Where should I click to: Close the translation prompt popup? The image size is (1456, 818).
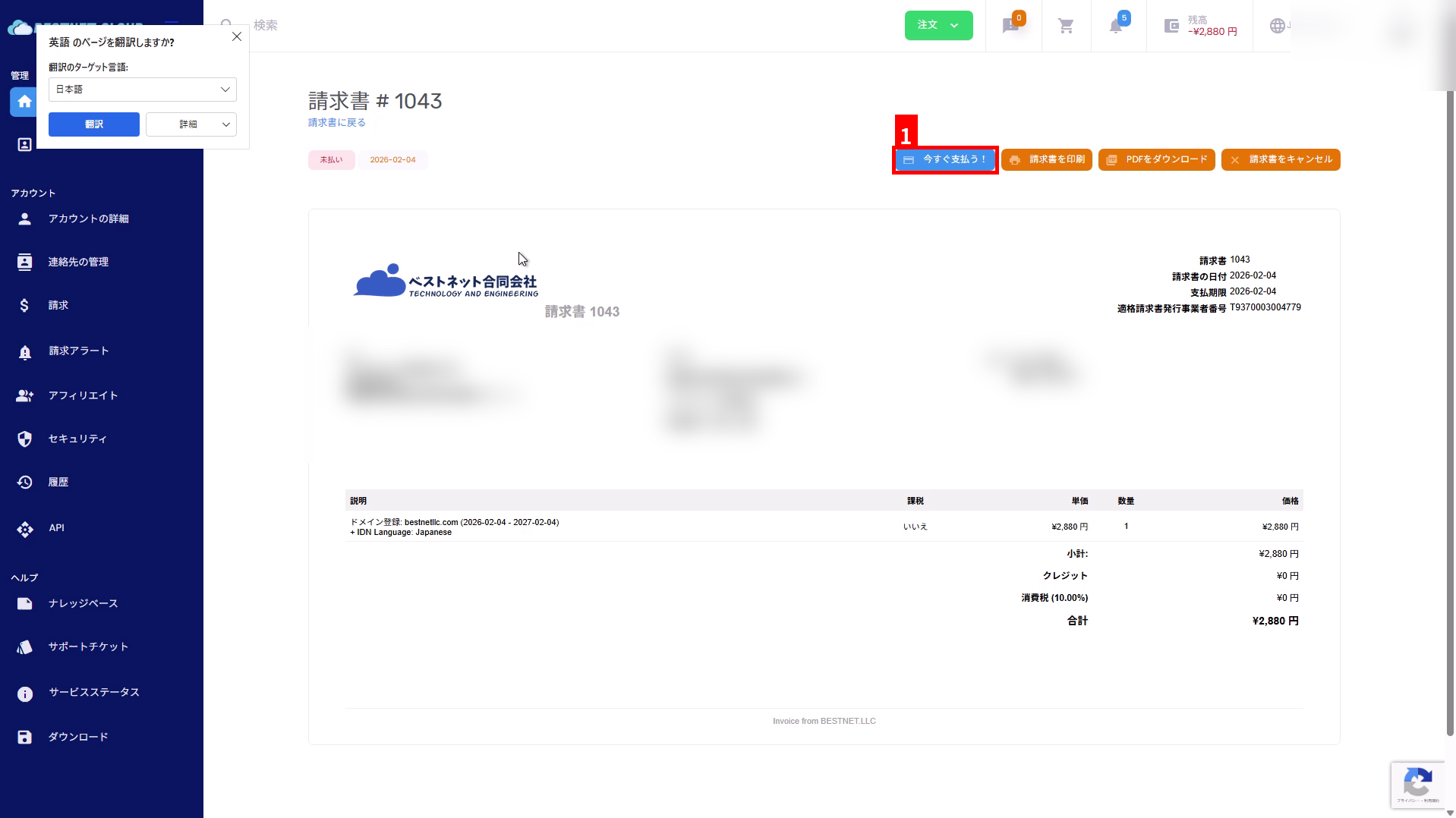click(x=237, y=36)
